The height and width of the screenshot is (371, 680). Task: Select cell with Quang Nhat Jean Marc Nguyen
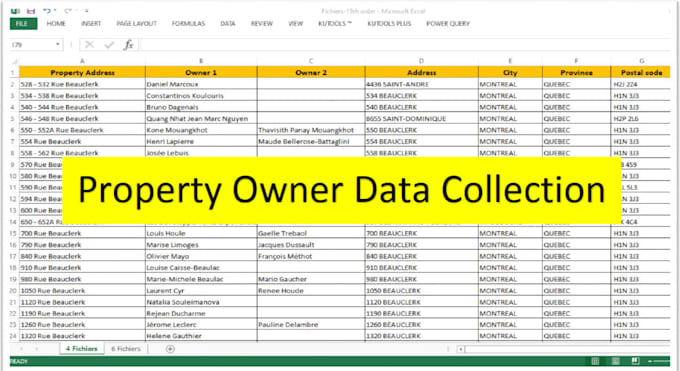click(x=201, y=118)
